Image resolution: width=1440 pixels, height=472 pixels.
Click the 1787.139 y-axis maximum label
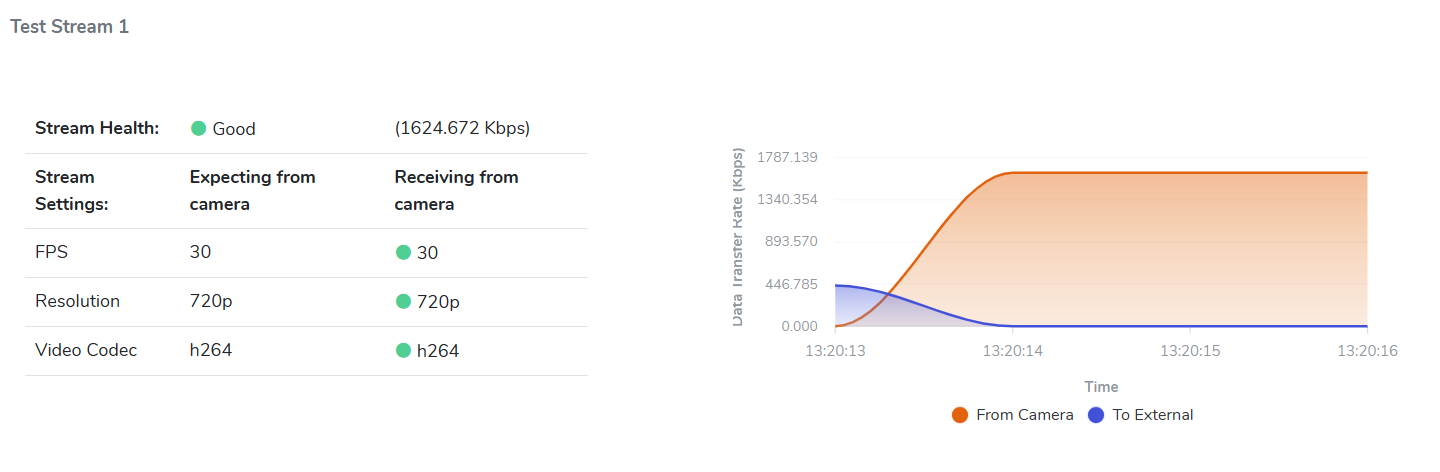[x=788, y=158]
